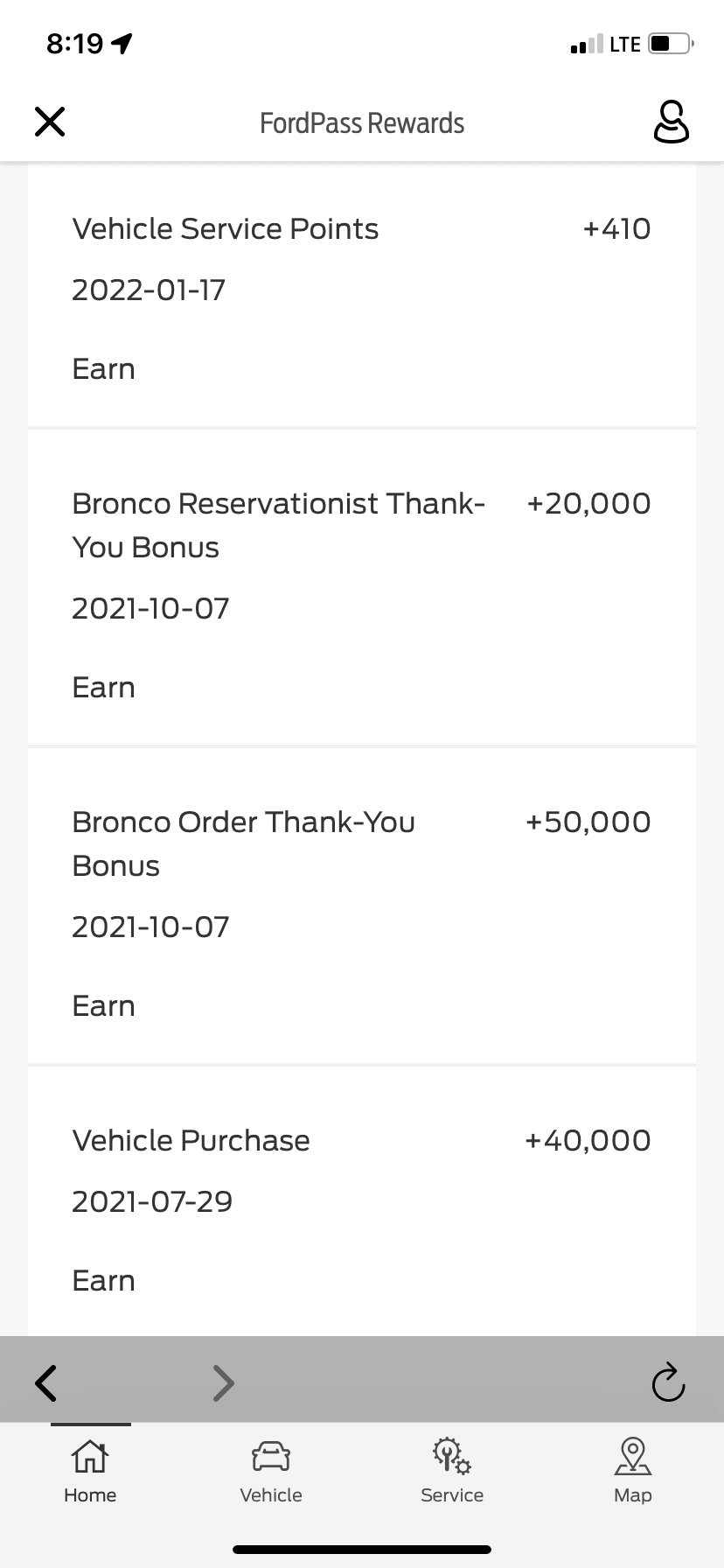Tap the +40,000 points value
Screen dimensions: 724x1568
point(588,1141)
